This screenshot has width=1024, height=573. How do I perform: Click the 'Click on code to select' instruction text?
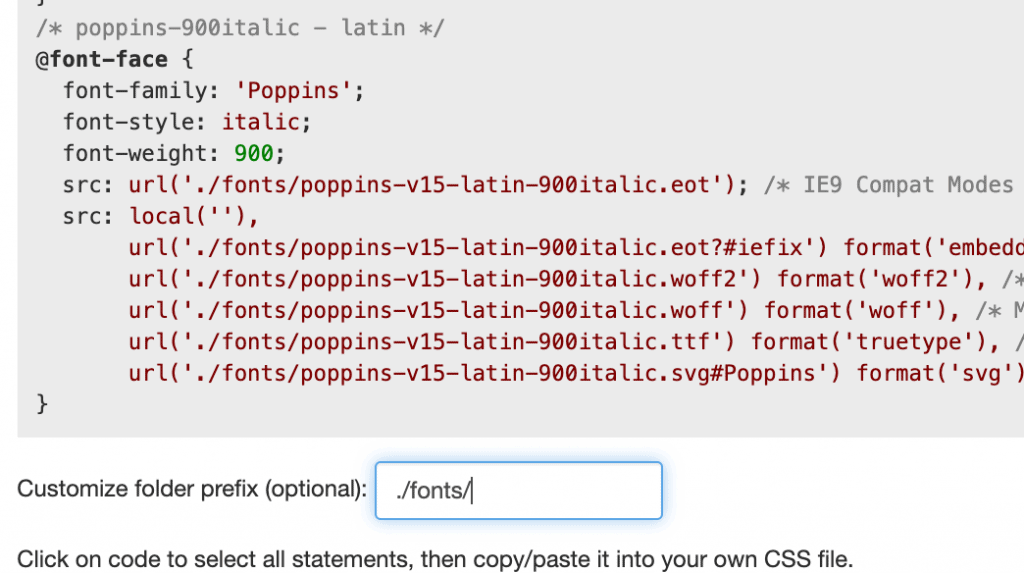pyautogui.click(x=435, y=560)
